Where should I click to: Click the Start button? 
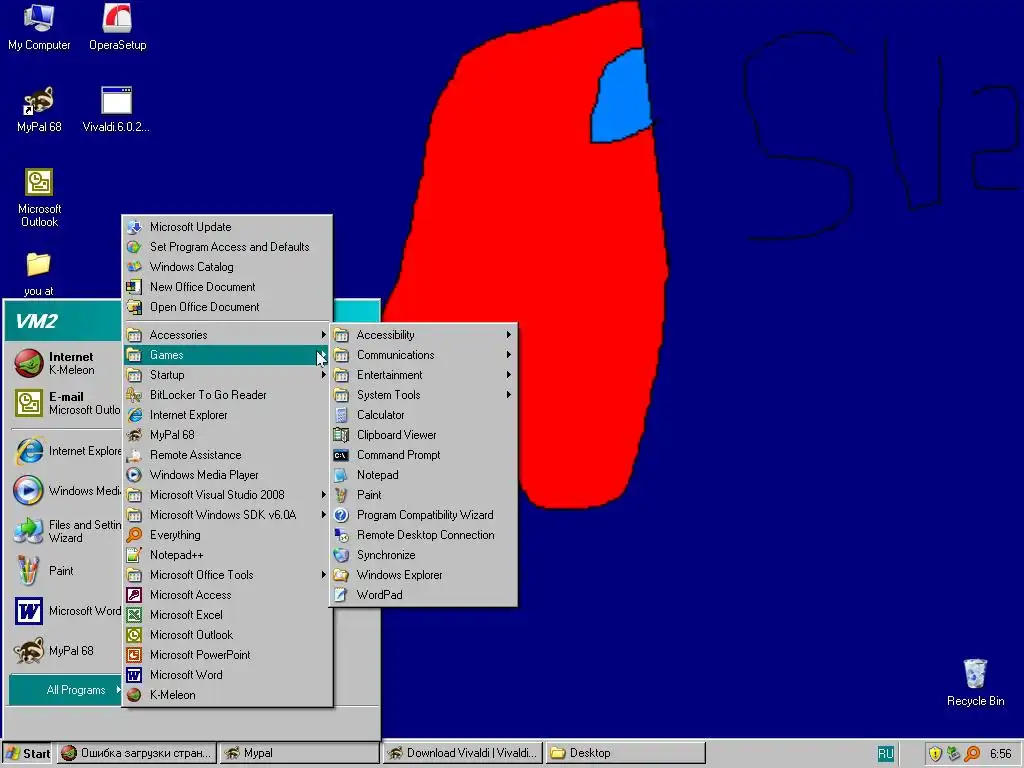27,754
